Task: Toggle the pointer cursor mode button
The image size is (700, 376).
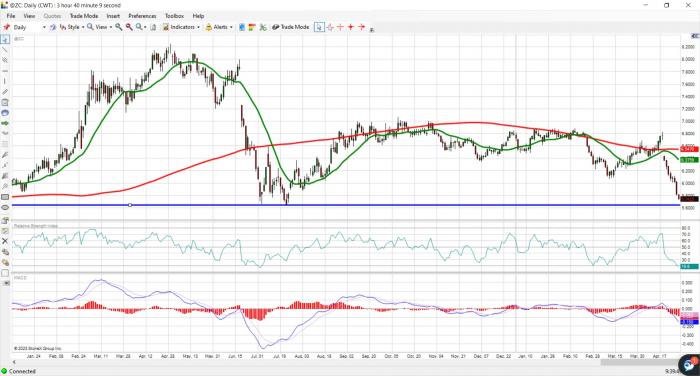Action: tap(319, 27)
